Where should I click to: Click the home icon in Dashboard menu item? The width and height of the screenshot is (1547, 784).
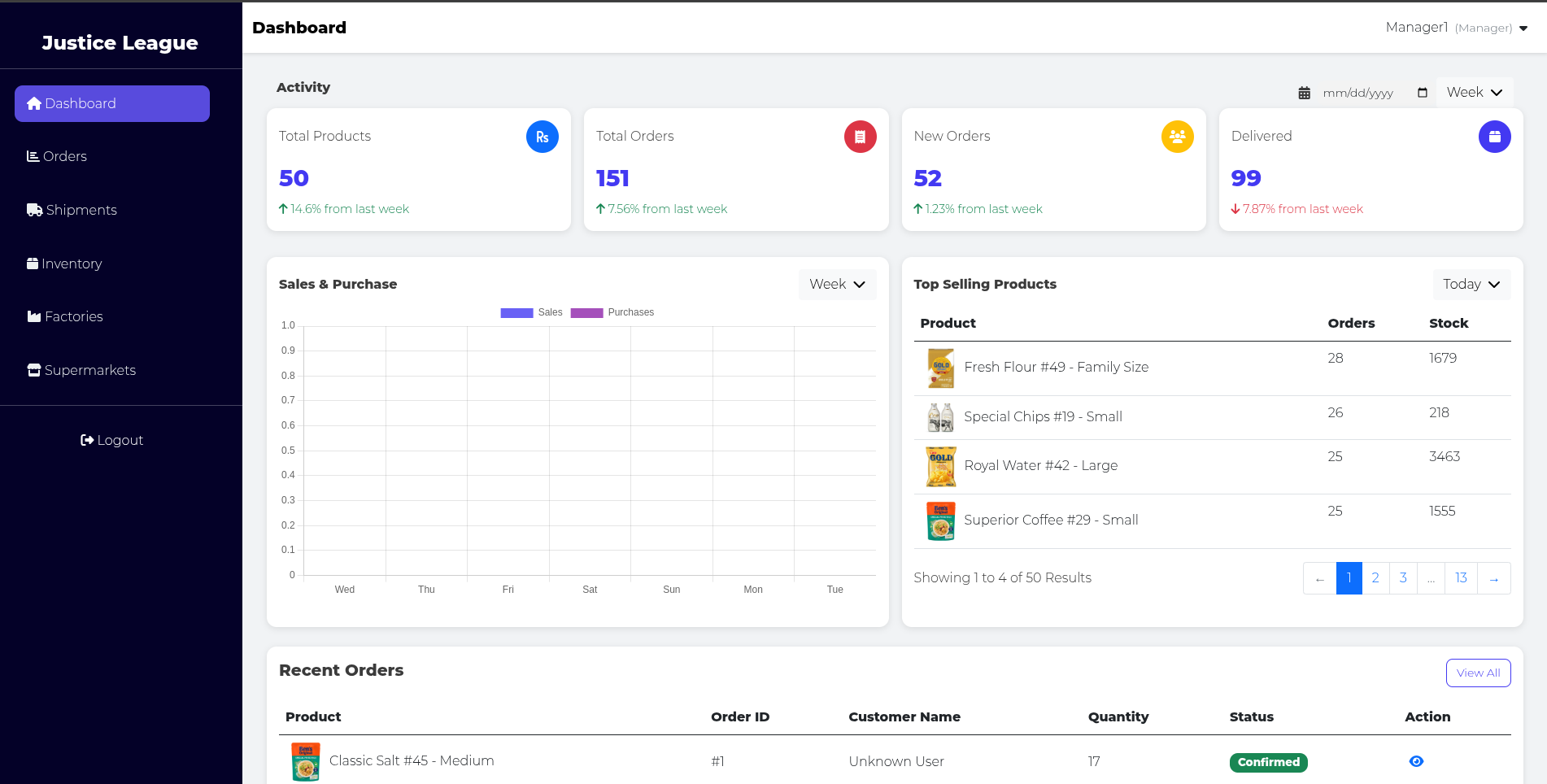[x=34, y=103]
